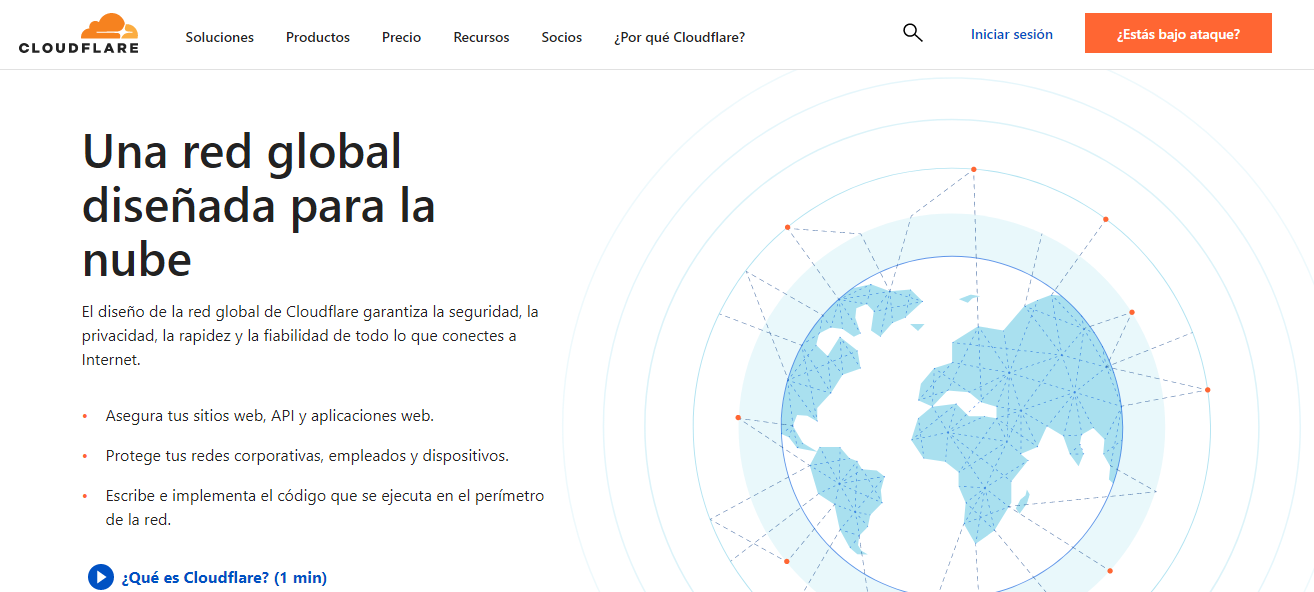Expand the Productos menu
Screen dimensions: 1314x592
tap(317, 37)
